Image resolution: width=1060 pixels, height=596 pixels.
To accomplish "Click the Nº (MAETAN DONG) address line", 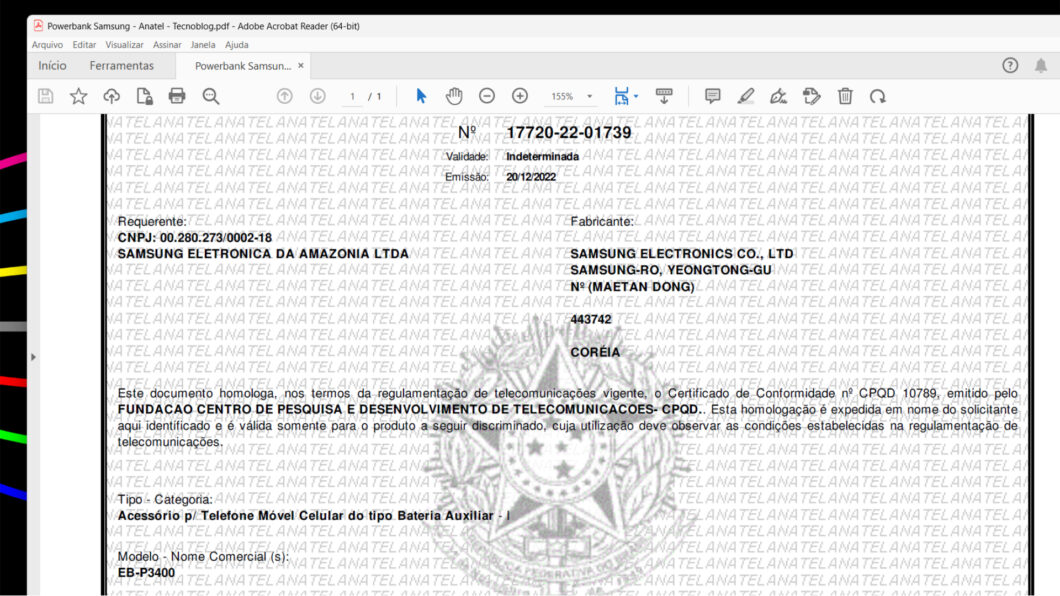I will (632, 287).
